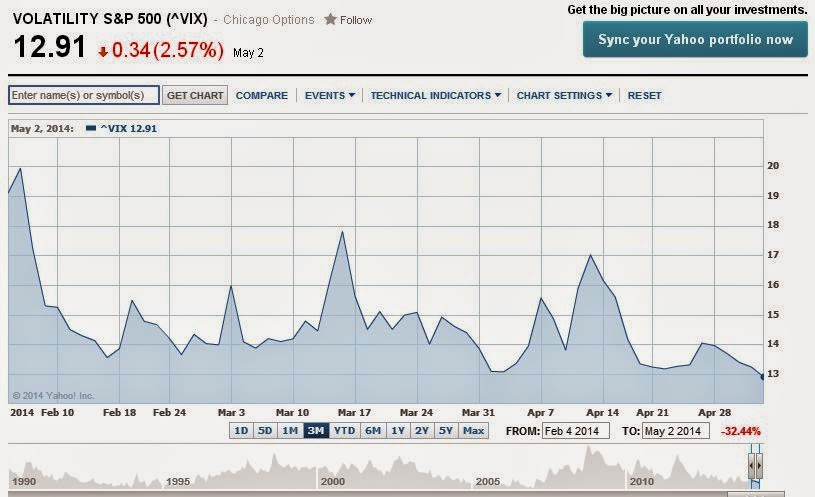The height and width of the screenshot is (497, 815).
Task: Select the 6M range tab
Action: (373, 430)
